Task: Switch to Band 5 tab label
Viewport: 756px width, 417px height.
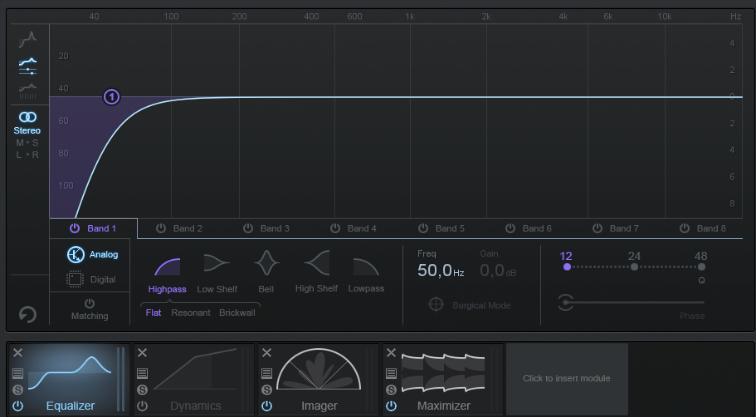Action: coord(450,229)
